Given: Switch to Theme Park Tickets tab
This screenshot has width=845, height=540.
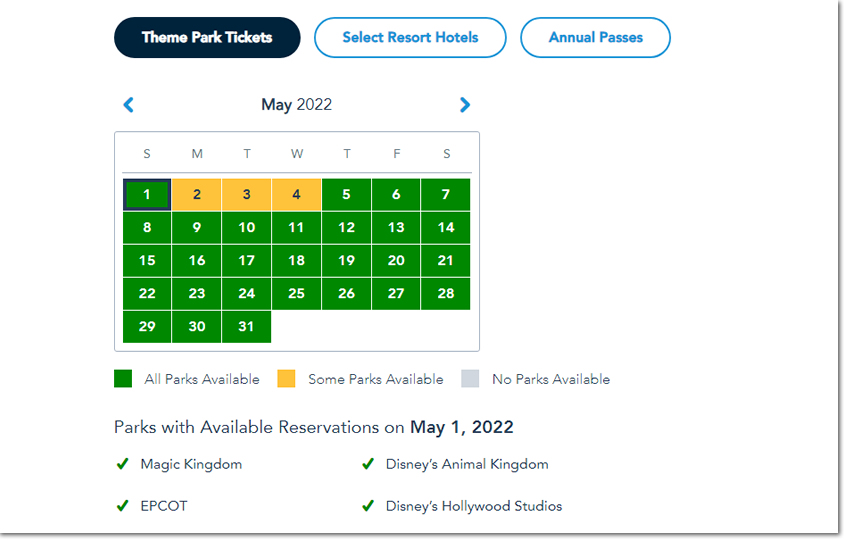Looking at the screenshot, I should pyautogui.click(x=207, y=37).
